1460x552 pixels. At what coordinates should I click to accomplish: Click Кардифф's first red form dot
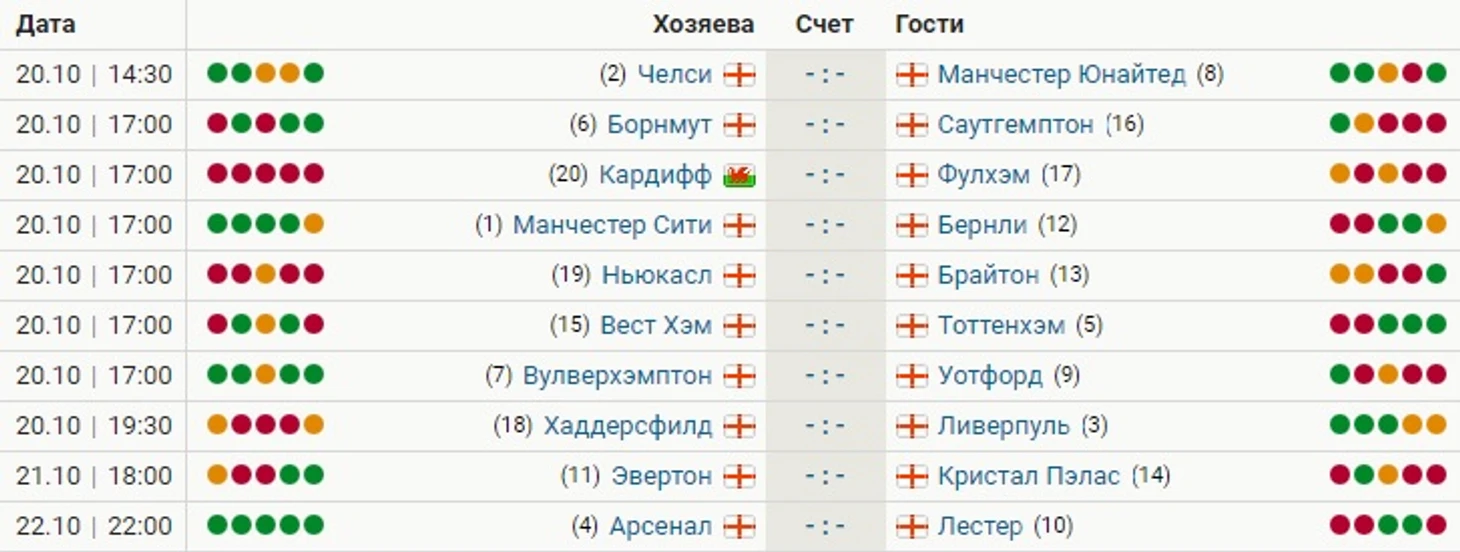coord(217,173)
